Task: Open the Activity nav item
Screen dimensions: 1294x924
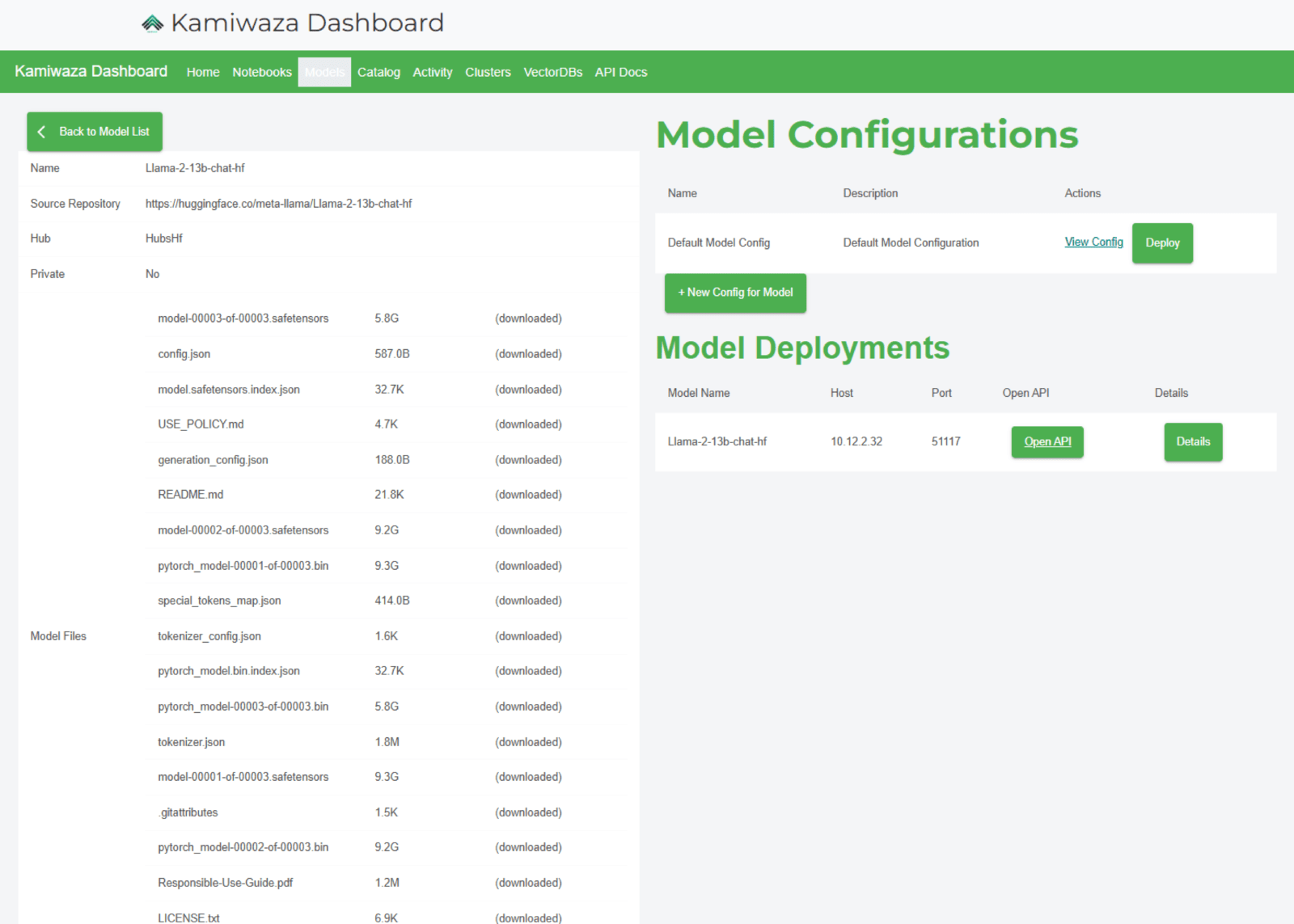Action: click(433, 72)
